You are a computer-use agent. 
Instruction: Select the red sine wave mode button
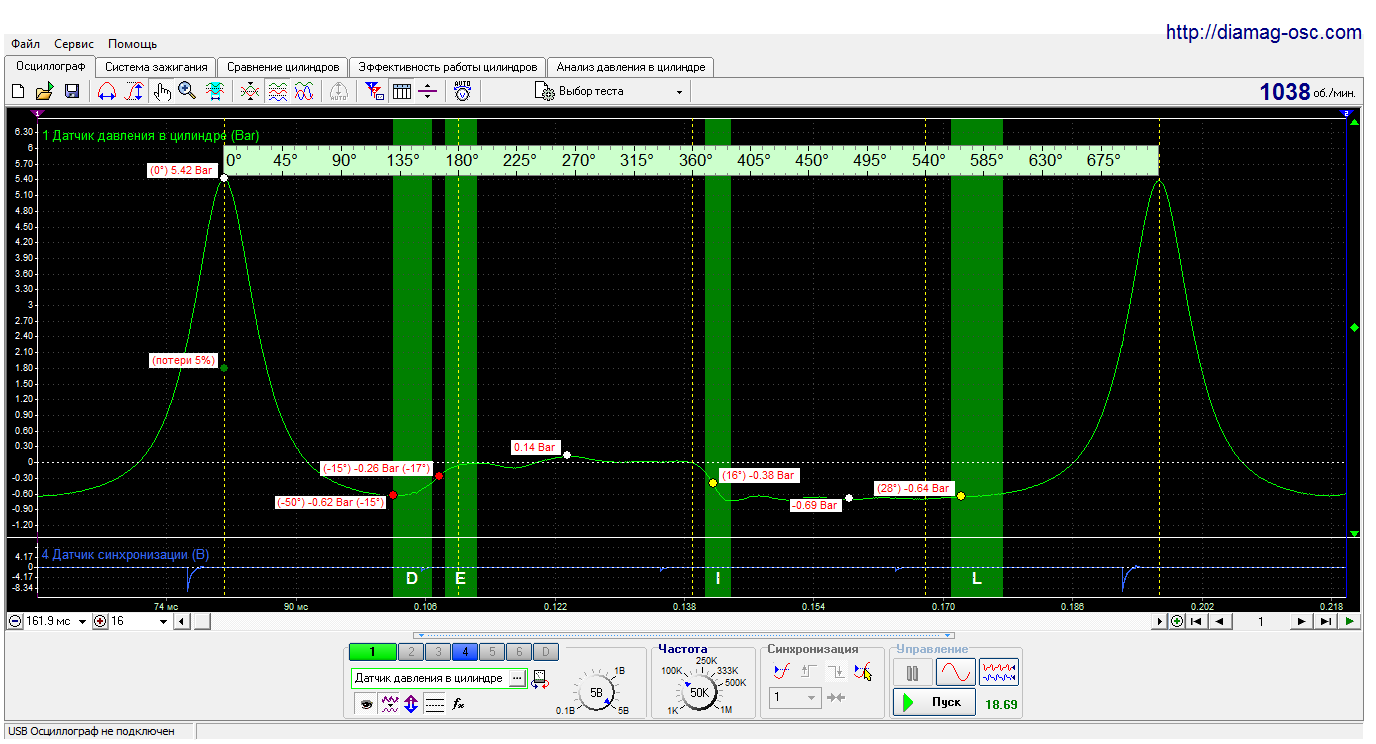tap(955, 672)
